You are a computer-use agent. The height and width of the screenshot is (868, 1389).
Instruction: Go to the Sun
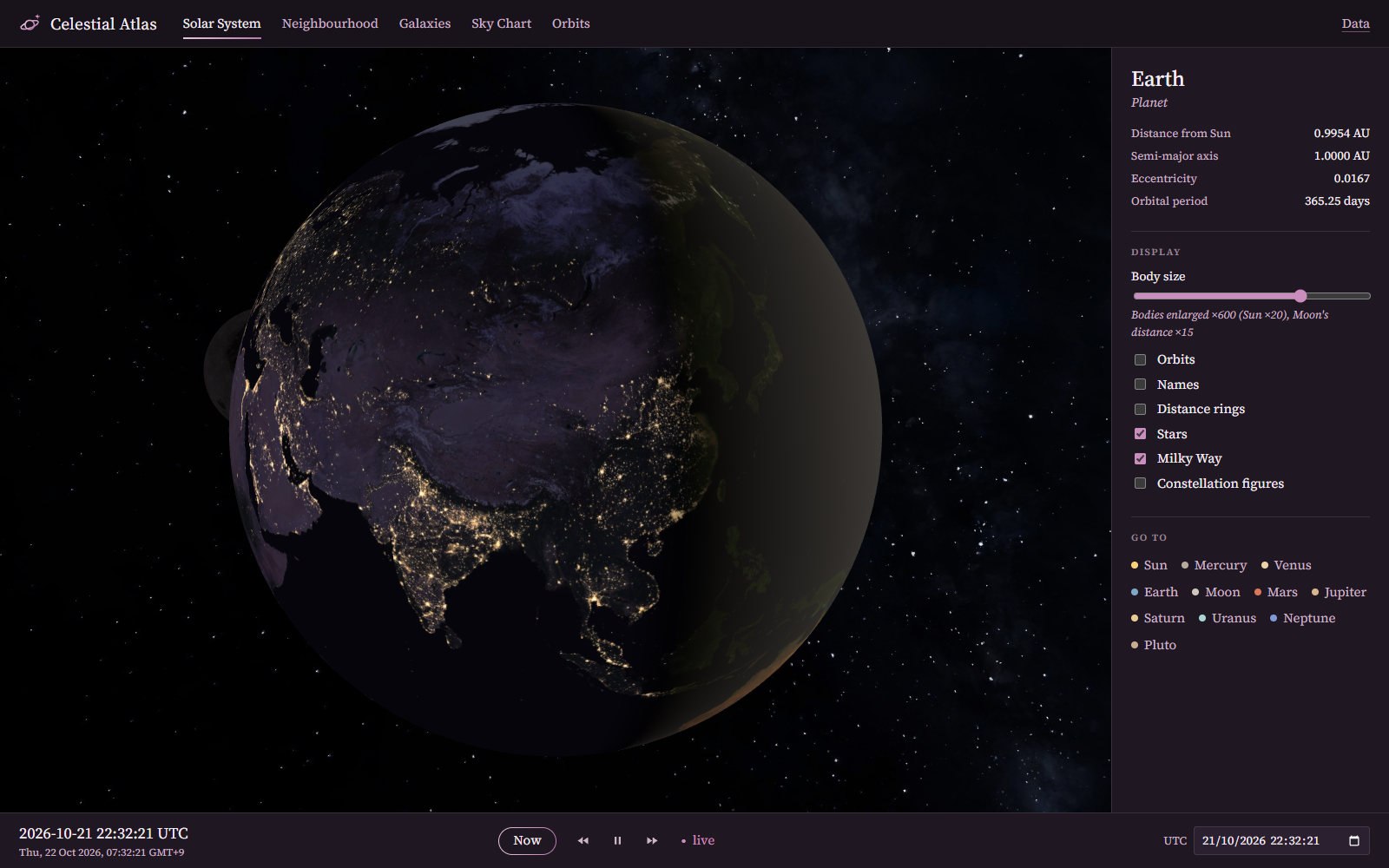coord(1149,565)
